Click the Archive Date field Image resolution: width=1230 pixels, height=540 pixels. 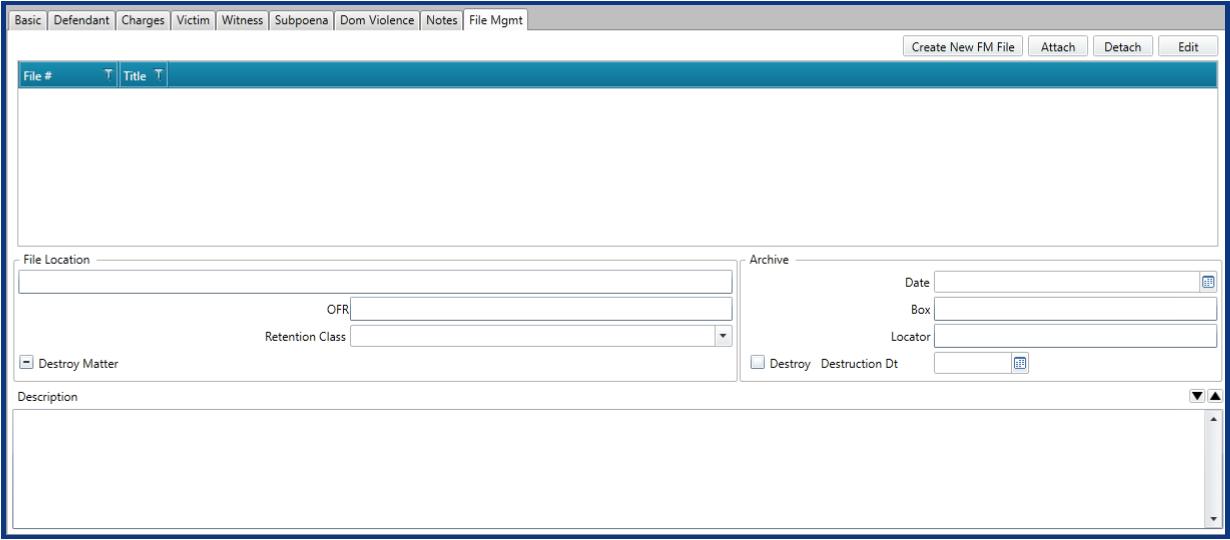[x=1067, y=283]
